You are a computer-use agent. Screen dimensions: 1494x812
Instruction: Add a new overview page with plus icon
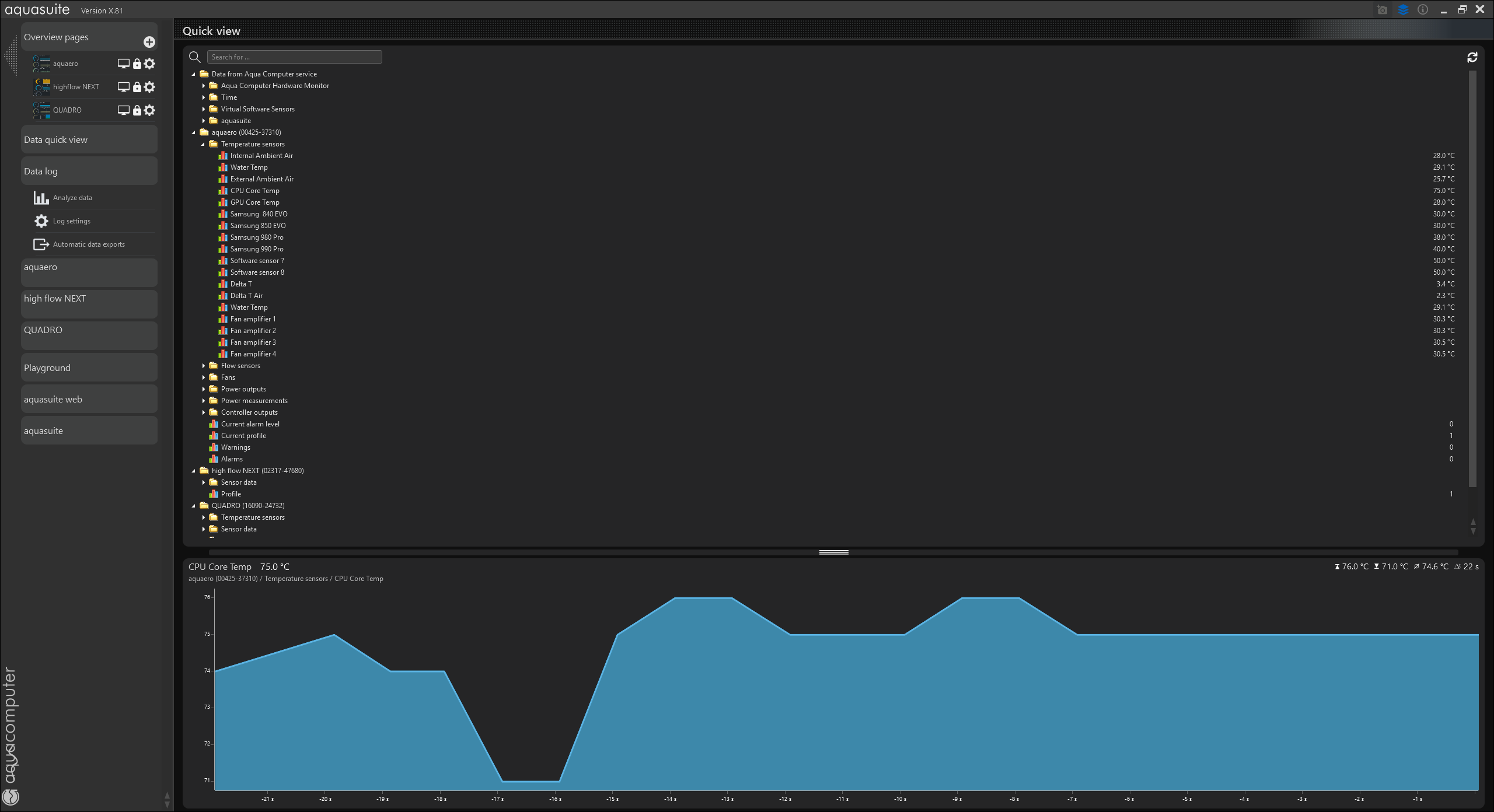coord(149,42)
